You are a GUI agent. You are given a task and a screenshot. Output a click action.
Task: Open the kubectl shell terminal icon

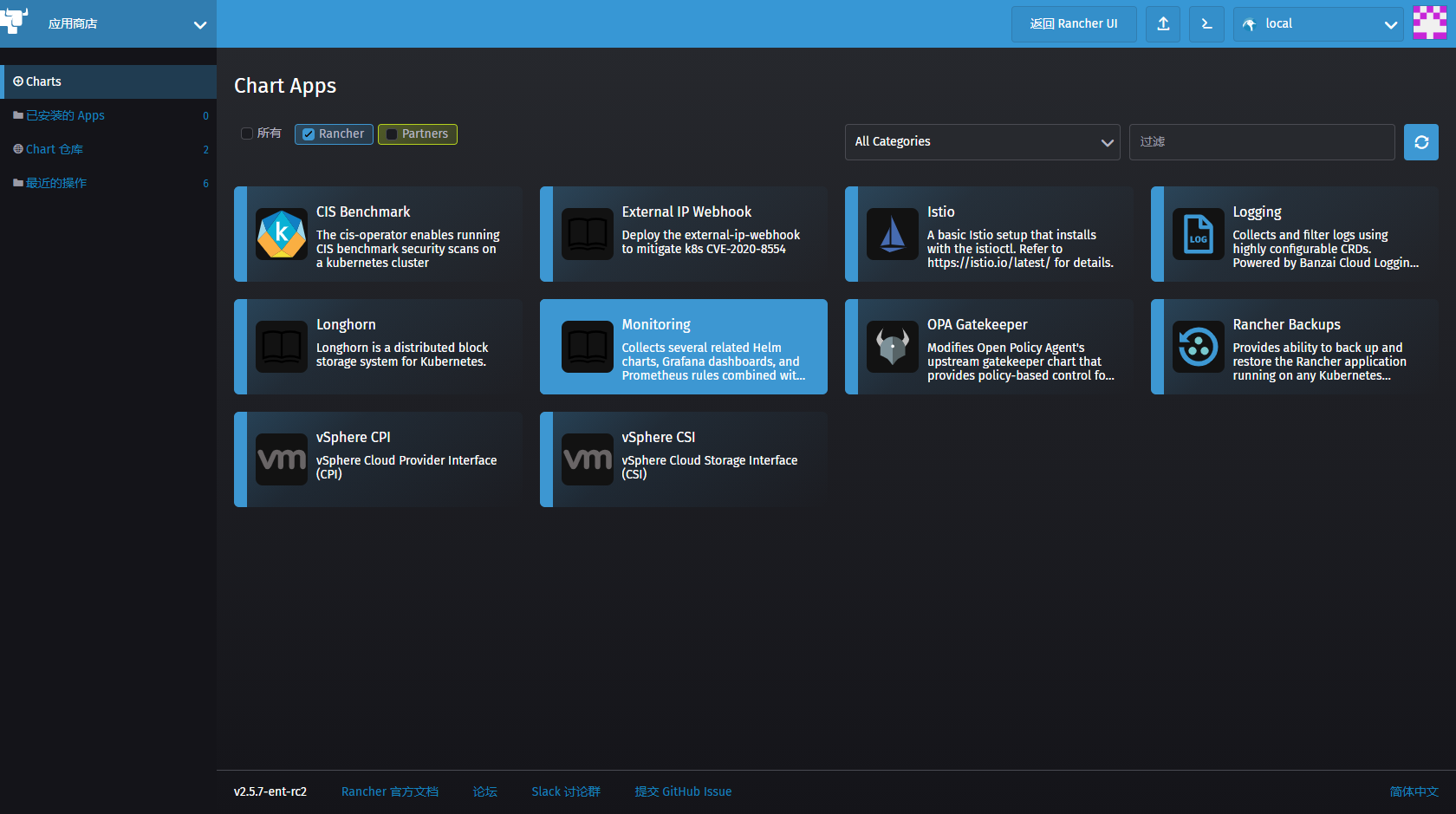click(1206, 24)
